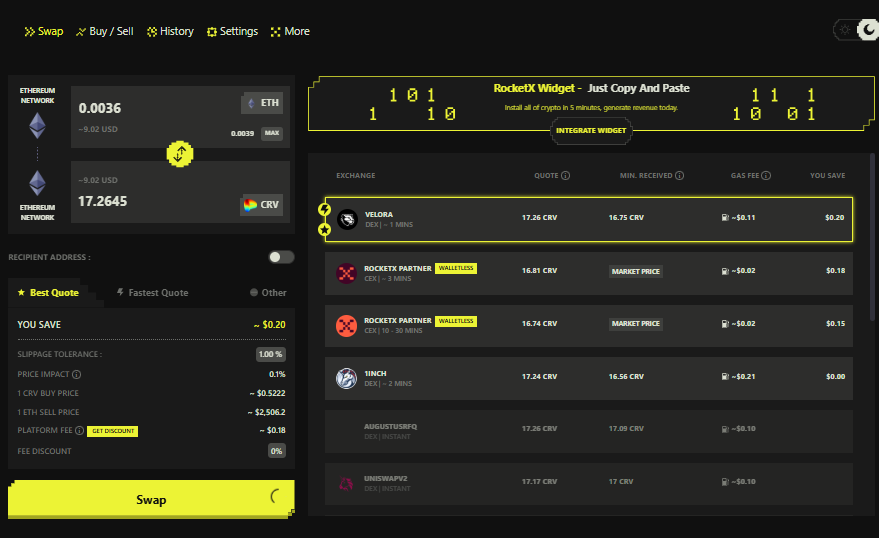The height and width of the screenshot is (538, 879).
Task: Select the AUGUSTUSRFQ quote row
Action: [x=589, y=432]
